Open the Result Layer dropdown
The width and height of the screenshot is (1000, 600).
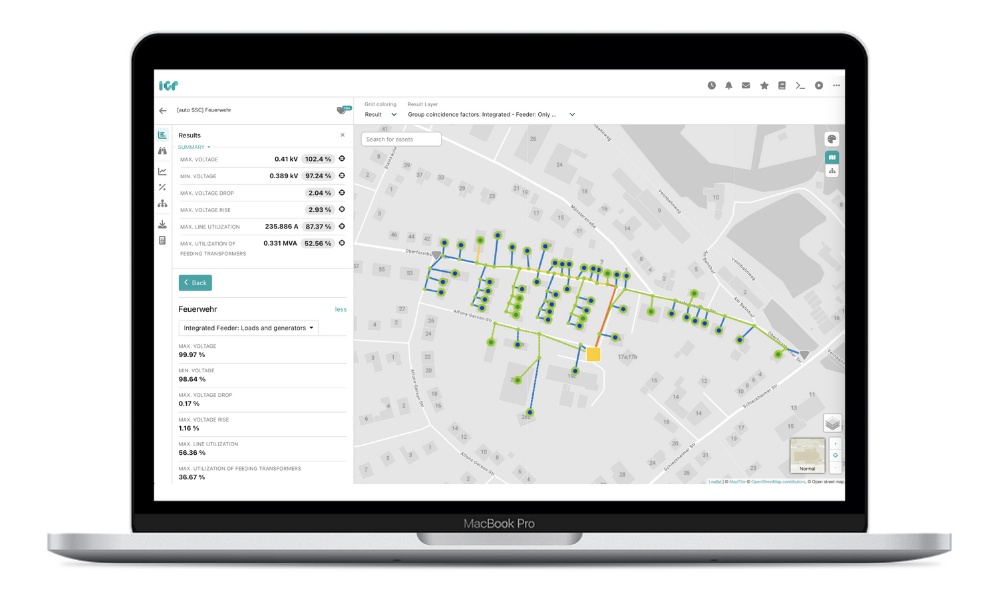click(491, 115)
